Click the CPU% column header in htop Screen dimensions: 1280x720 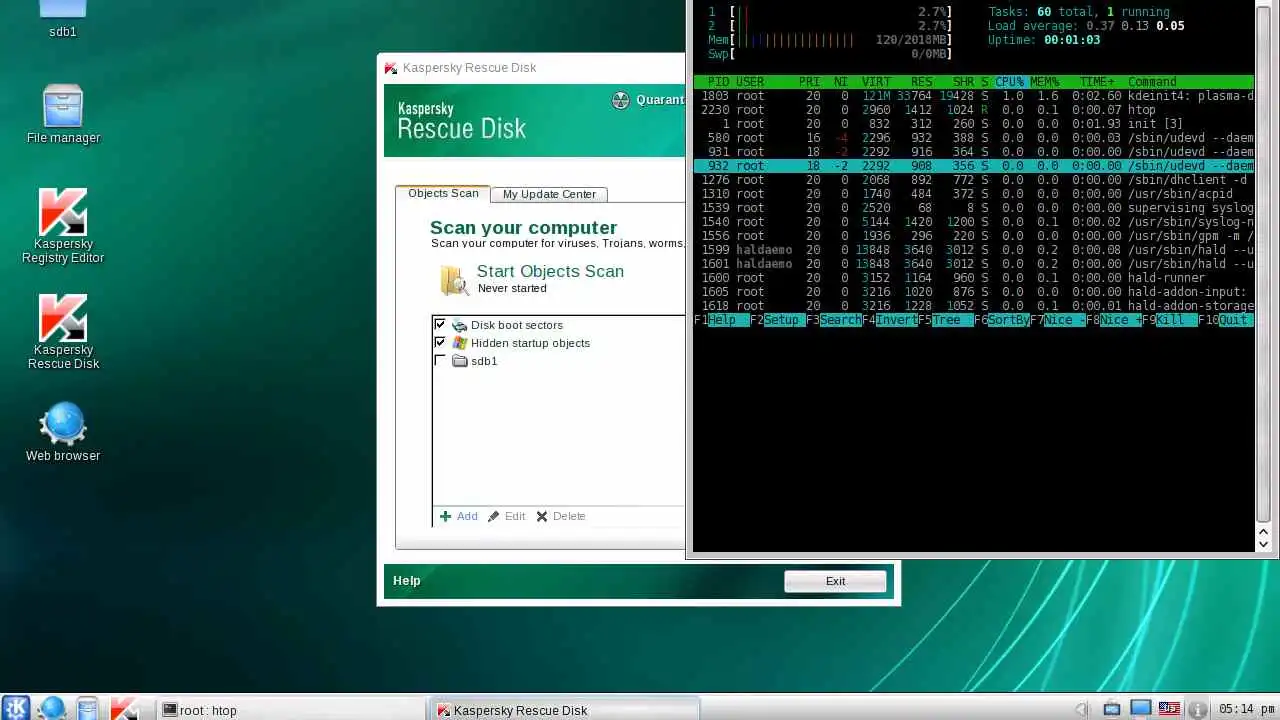[1009, 82]
